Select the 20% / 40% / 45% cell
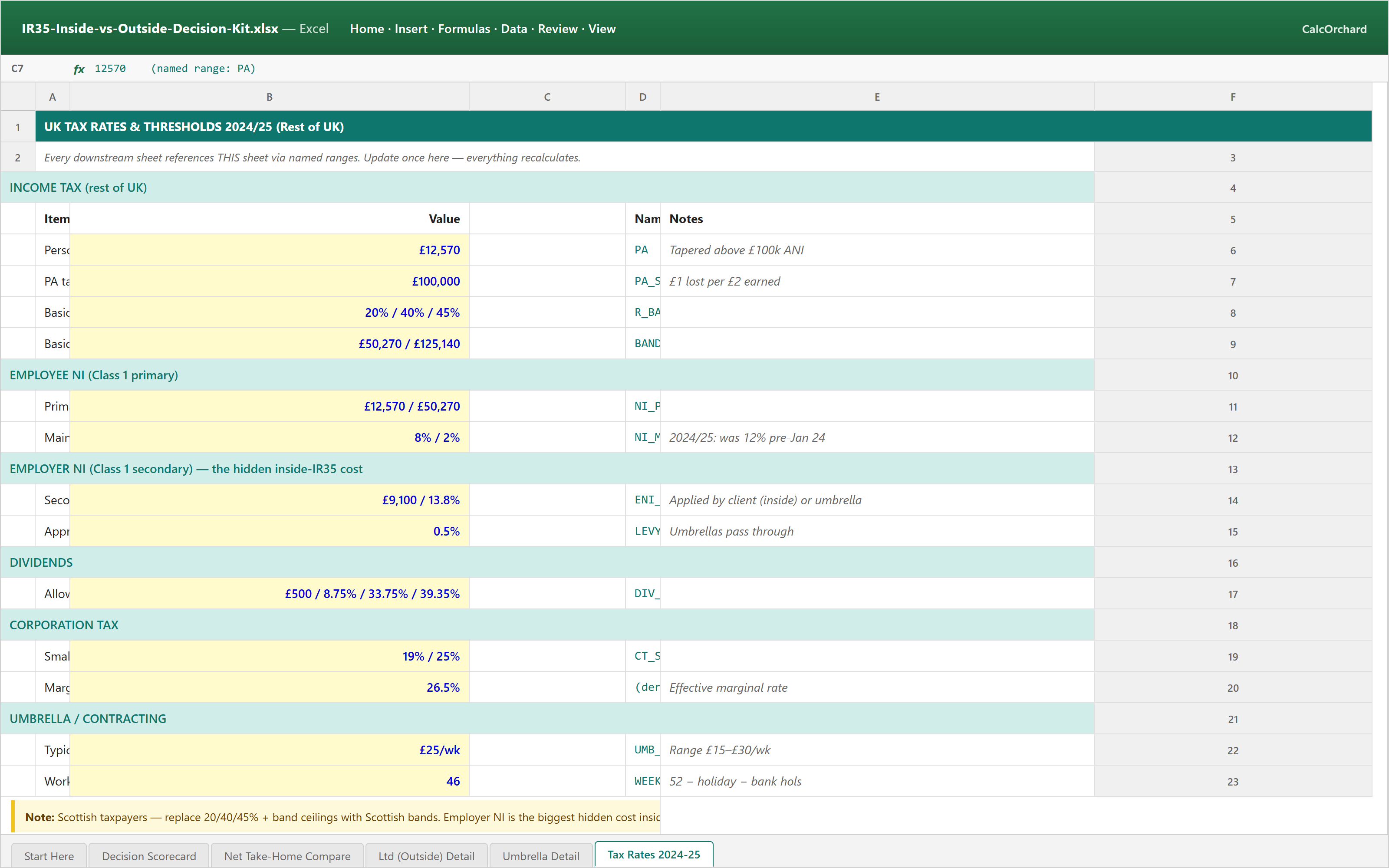Screen dimensions: 1389x868 click(x=269, y=312)
